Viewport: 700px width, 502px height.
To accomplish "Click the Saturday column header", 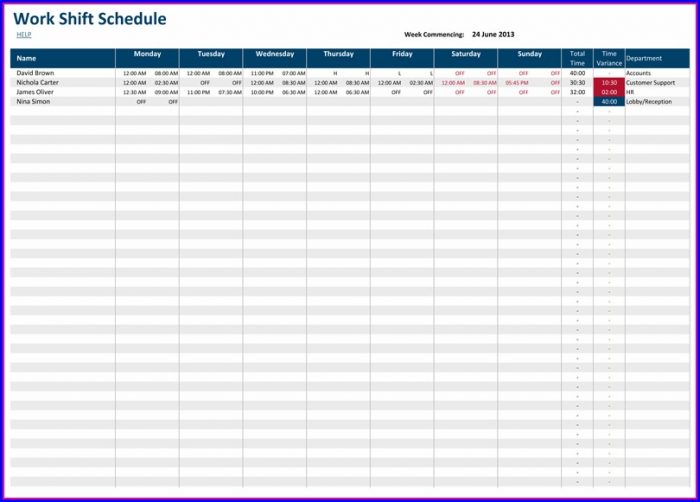I will click(466, 59).
